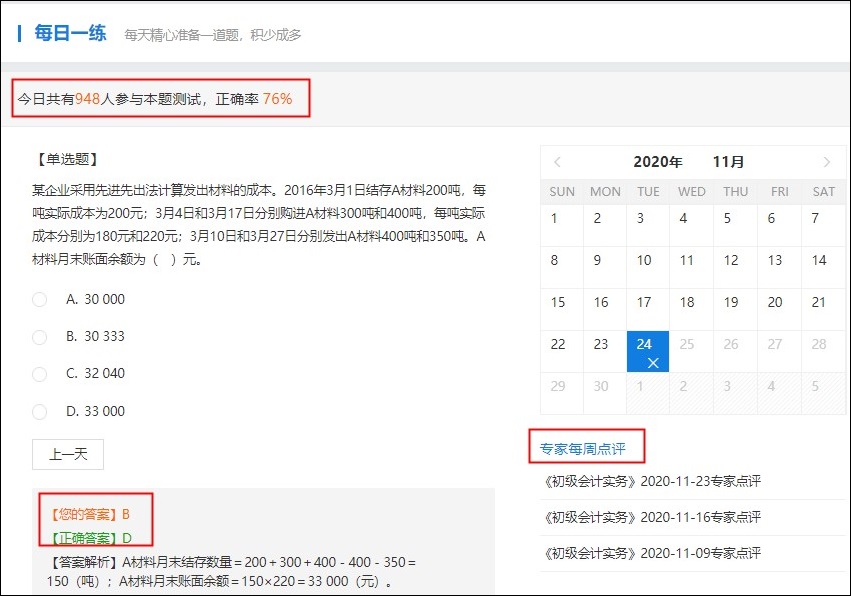Viewport: 851px width, 596px height.
Task: Click the 2020年 year label
Action: point(658,161)
